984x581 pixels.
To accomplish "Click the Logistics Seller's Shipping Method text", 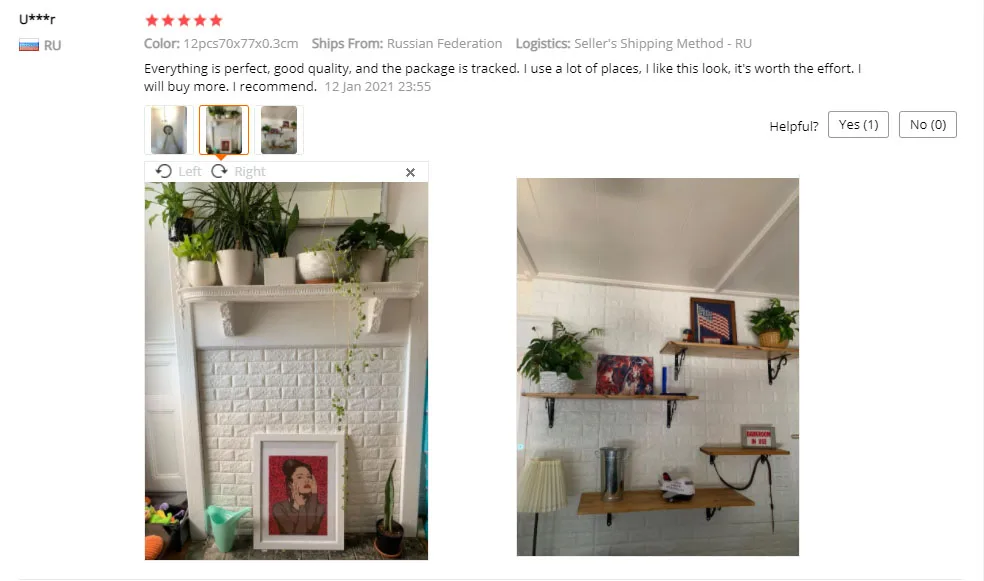I will tap(634, 43).
